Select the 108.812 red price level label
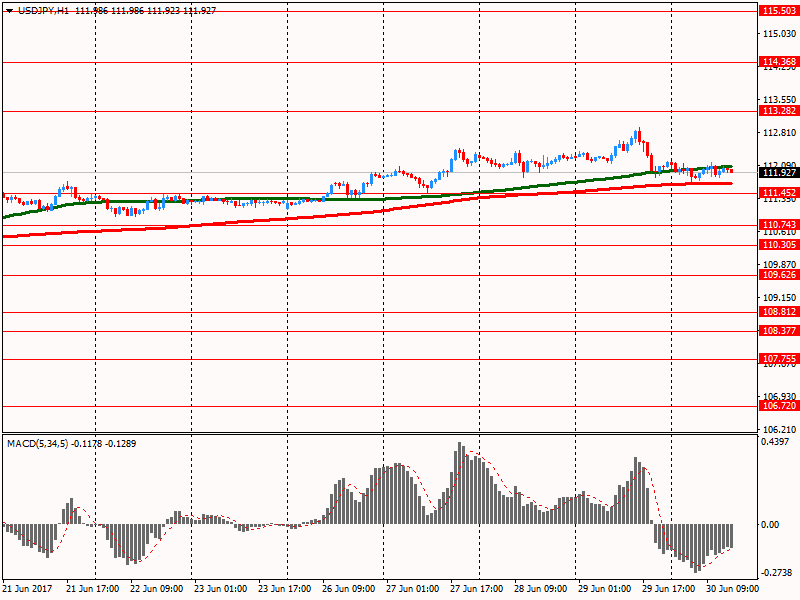 click(x=779, y=312)
